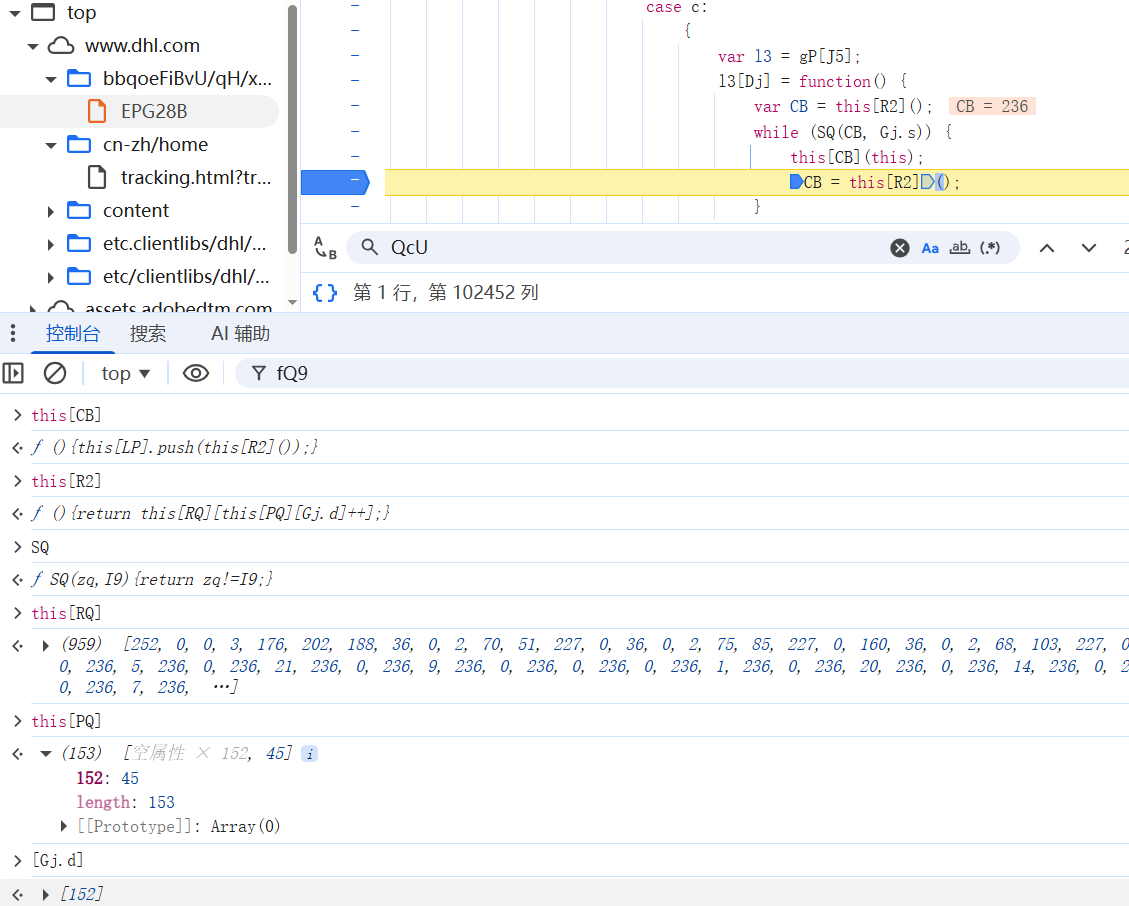Image resolution: width=1129 pixels, height=906 pixels.
Task: Toggle whole word matching option
Action: pos(959,248)
